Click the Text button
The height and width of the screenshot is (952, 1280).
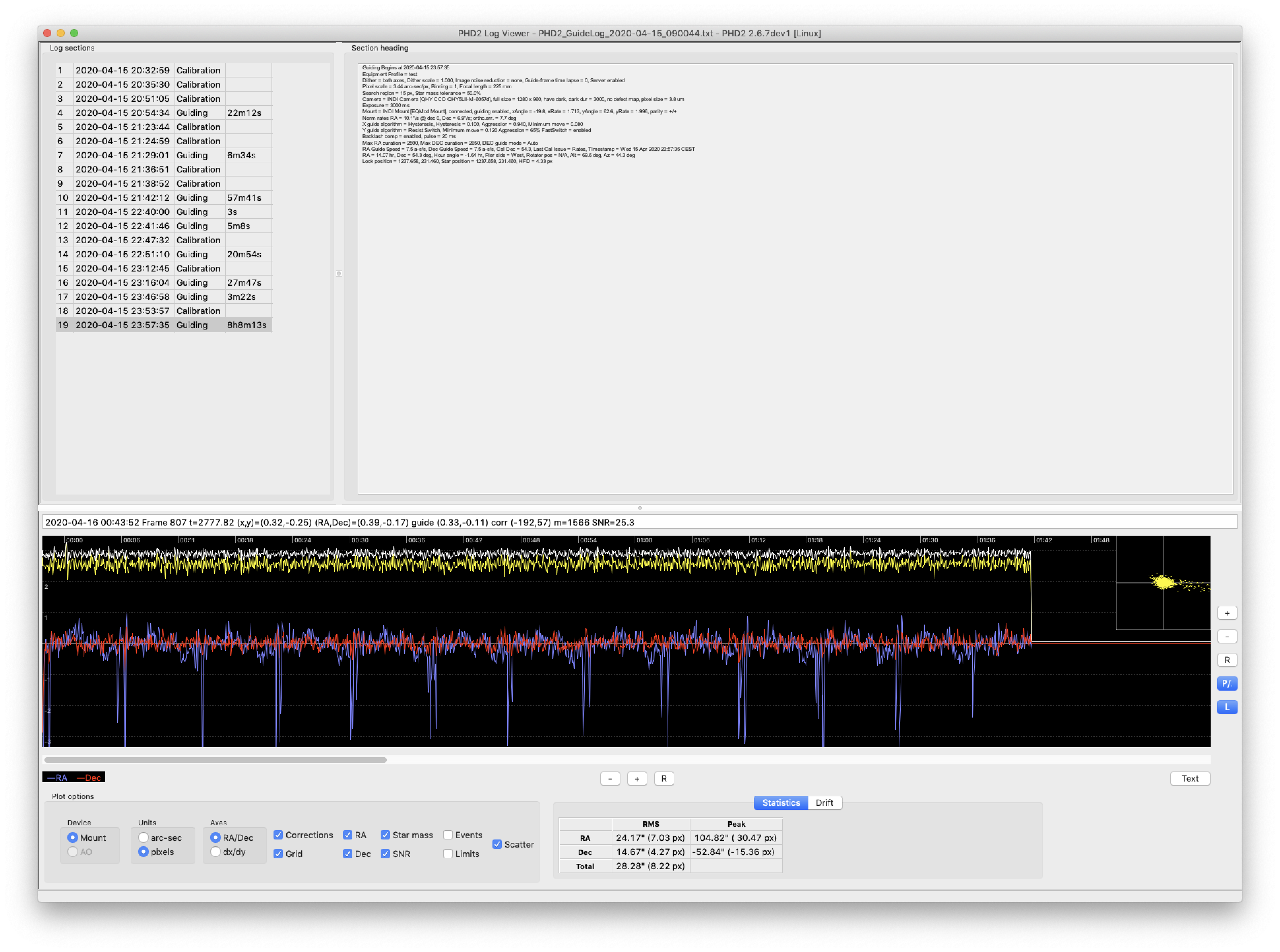pyautogui.click(x=1190, y=779)
